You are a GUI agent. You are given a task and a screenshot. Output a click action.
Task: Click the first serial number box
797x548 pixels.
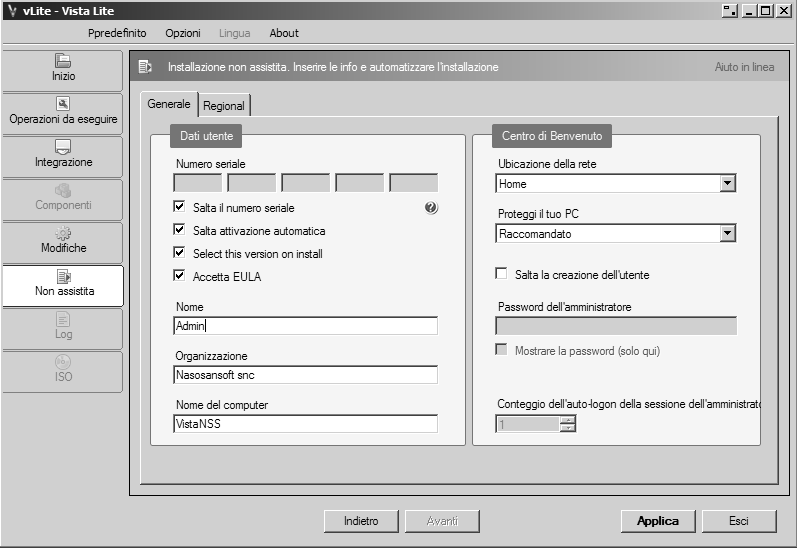pos(198,183)
